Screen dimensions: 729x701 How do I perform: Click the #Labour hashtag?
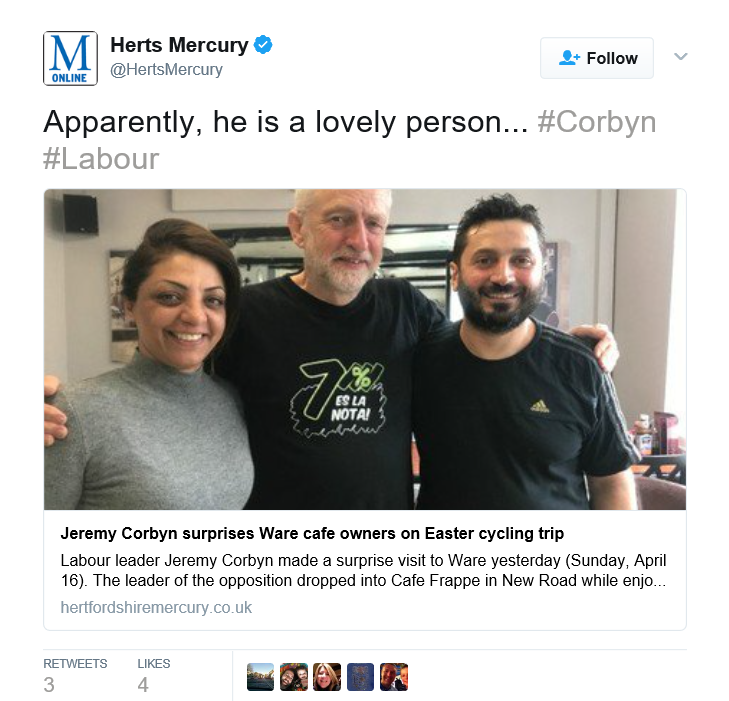[101, 159]
